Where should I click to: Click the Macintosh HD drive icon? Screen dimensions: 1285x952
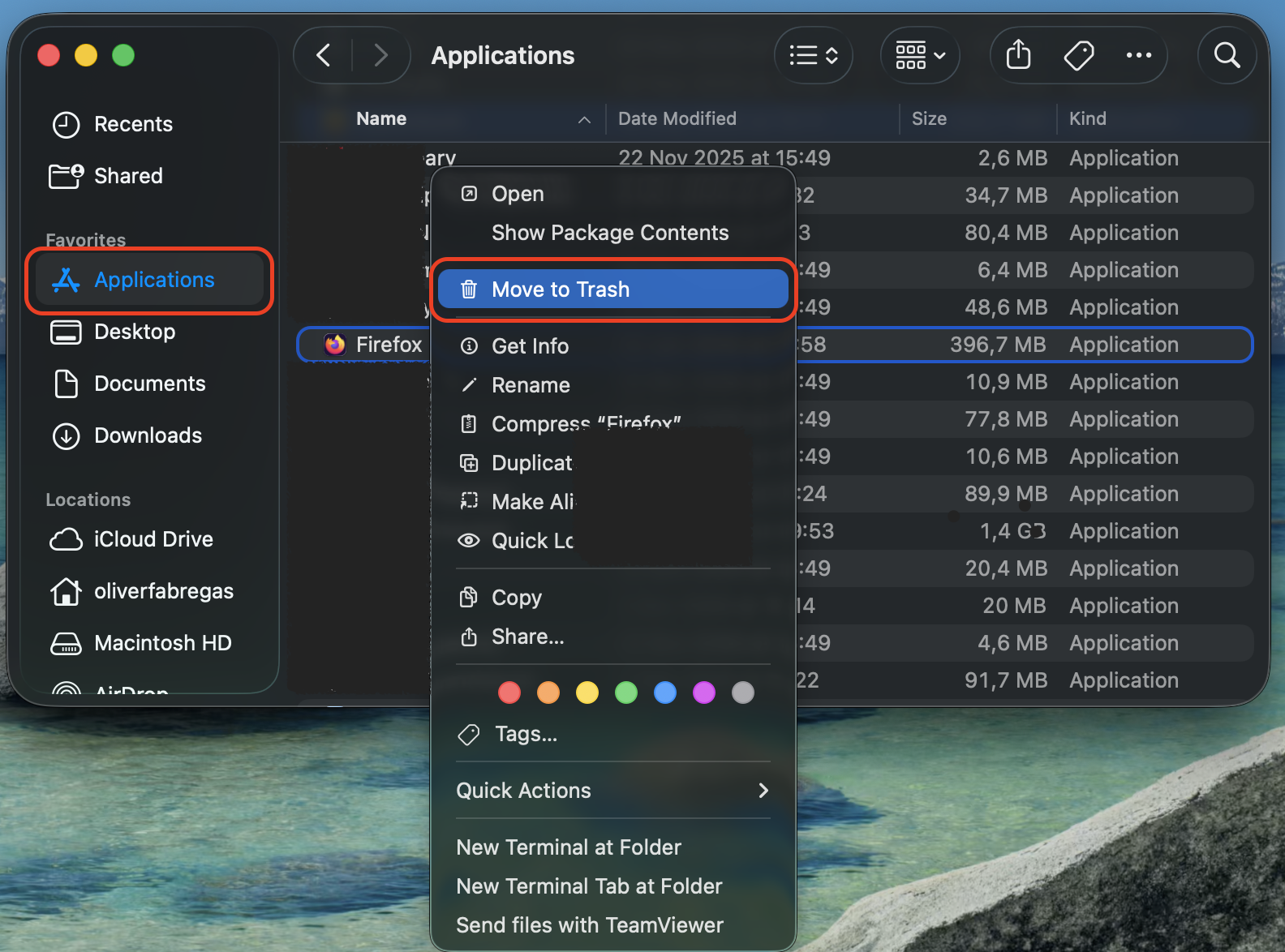click(66, 644)
